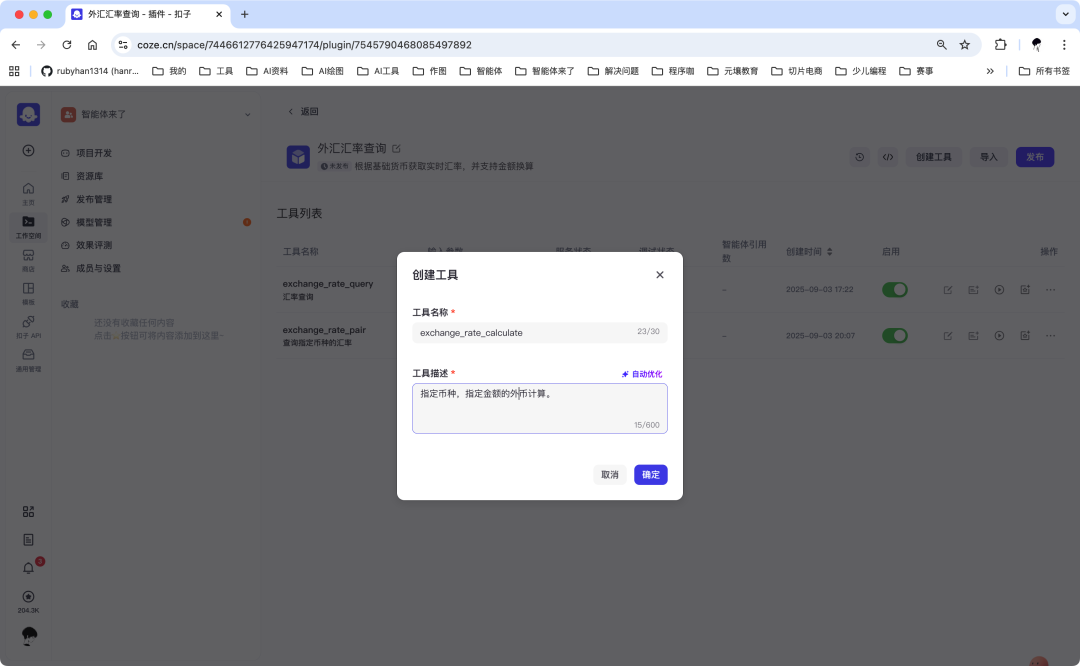Click 确定 to confirm tool creation
The width and height of the screenshot is (1080, 666).
coord(650,474)
